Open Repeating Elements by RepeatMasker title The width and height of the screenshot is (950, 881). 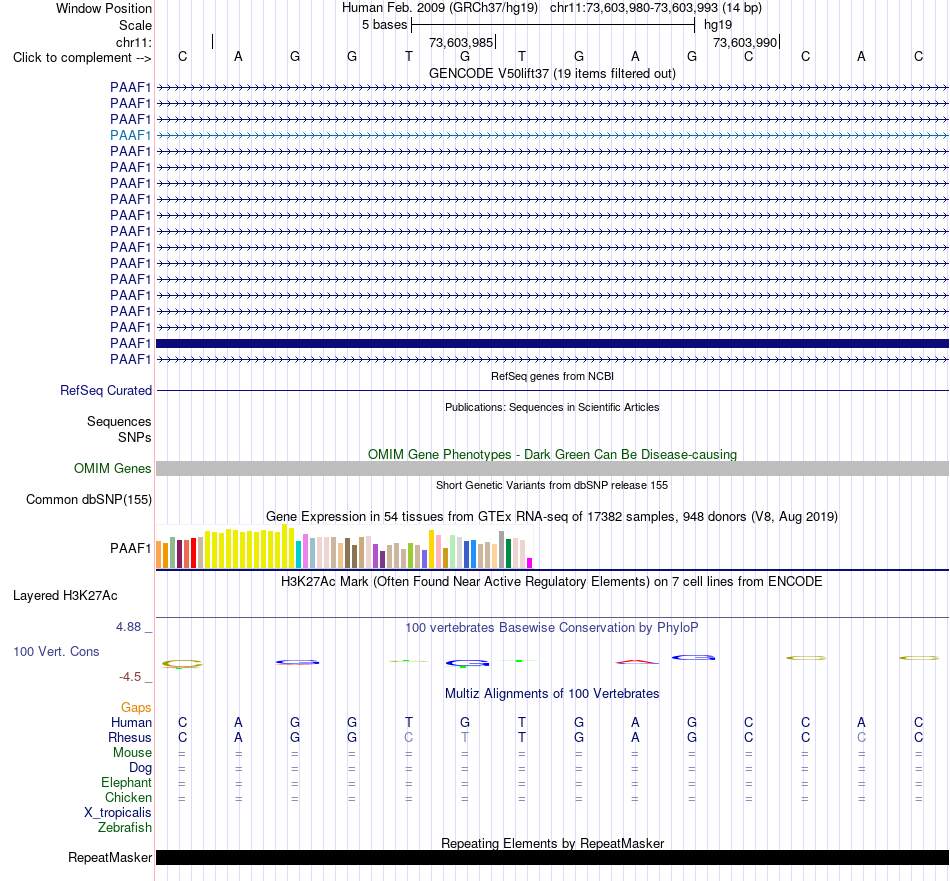[x=552, y=843]
